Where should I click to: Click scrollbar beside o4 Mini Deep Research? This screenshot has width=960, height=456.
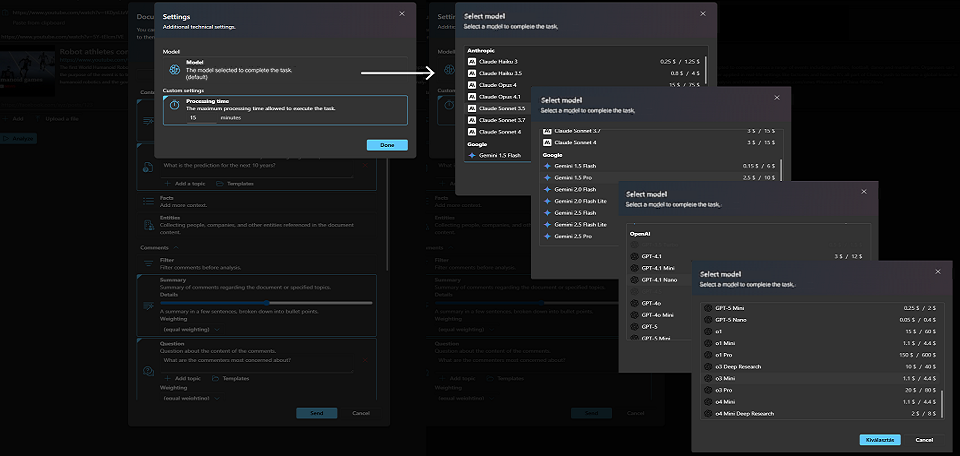point(942,404)
